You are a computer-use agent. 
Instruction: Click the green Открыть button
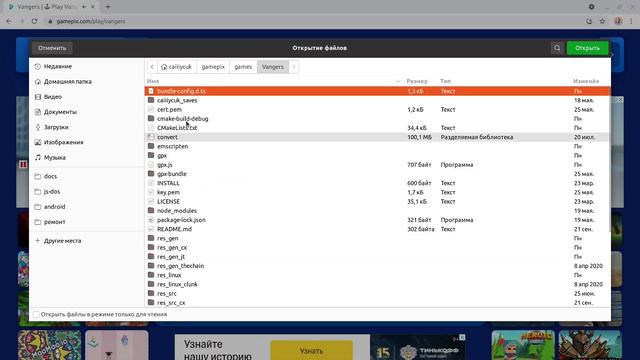click(587, 48)
